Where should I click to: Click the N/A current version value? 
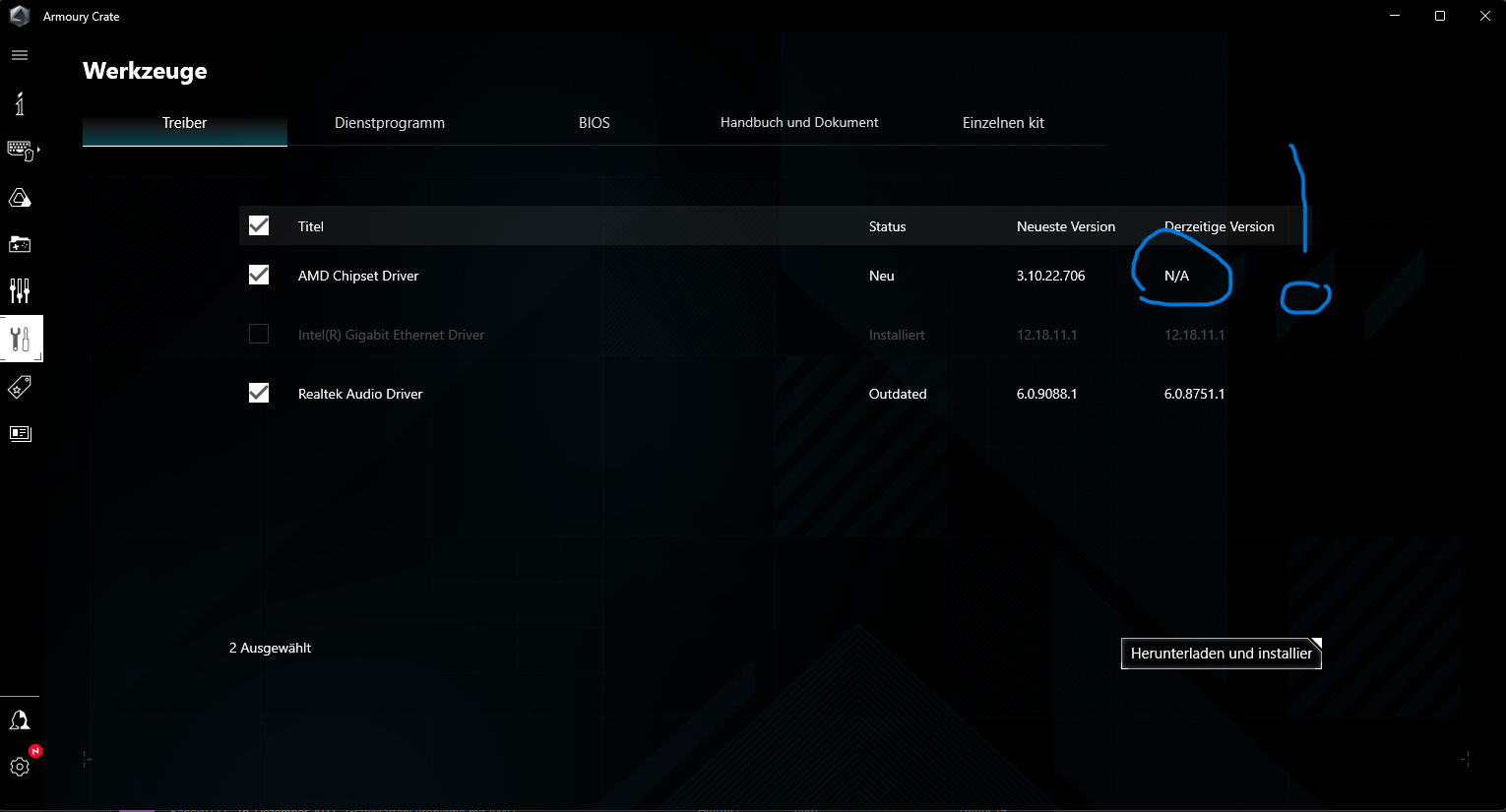pyautogui.click(x=1176, y=276)
